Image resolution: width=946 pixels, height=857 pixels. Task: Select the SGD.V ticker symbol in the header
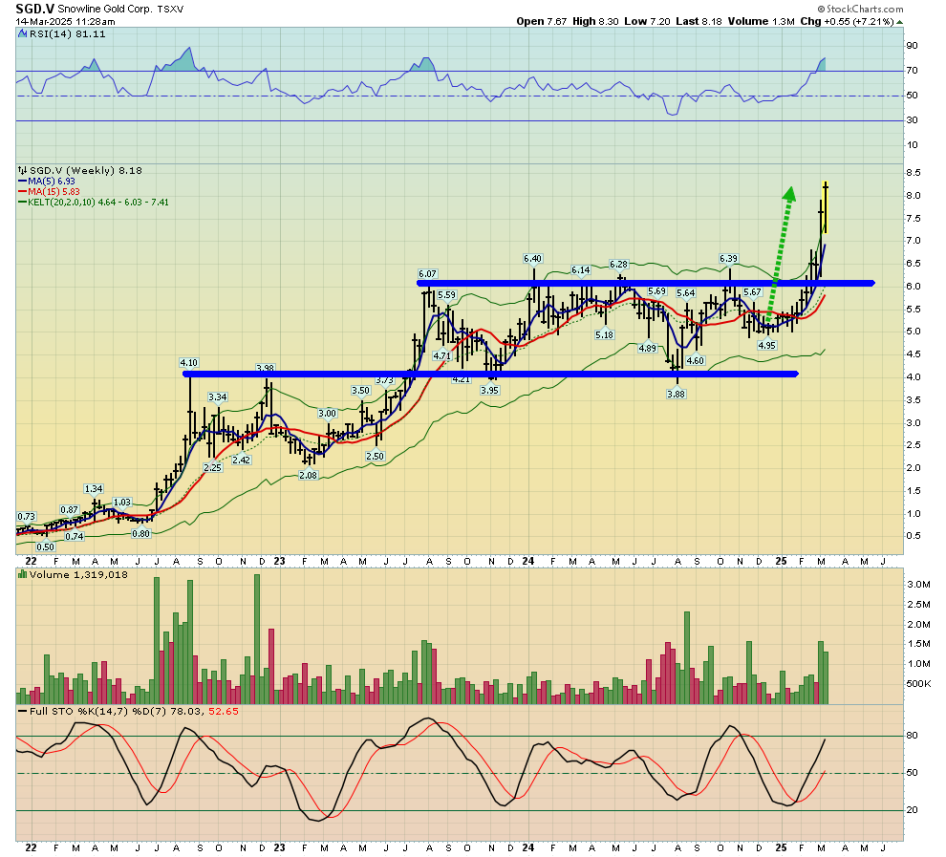tap(35, 9)
